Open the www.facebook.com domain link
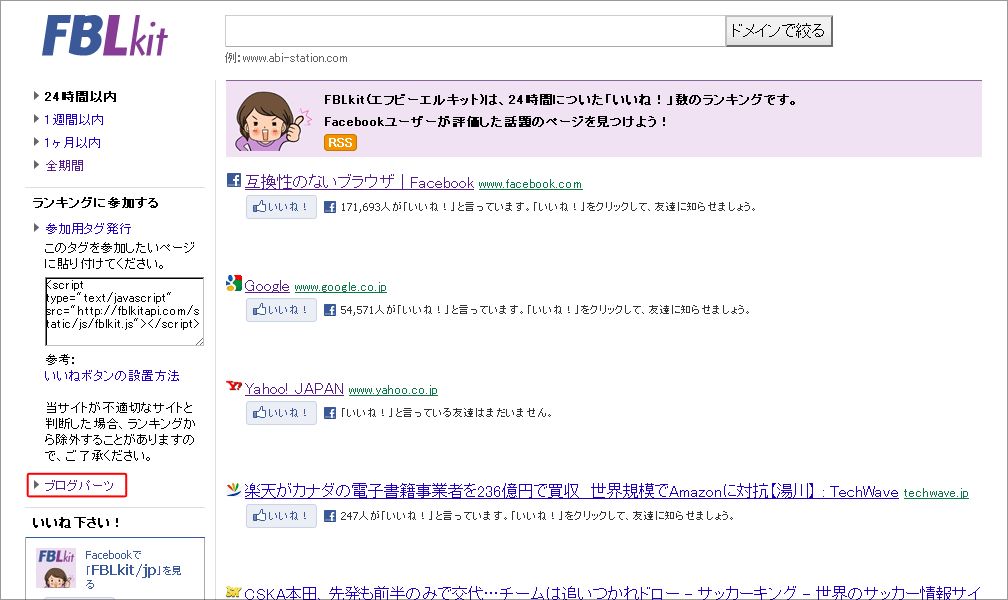 tap(530, 184)
